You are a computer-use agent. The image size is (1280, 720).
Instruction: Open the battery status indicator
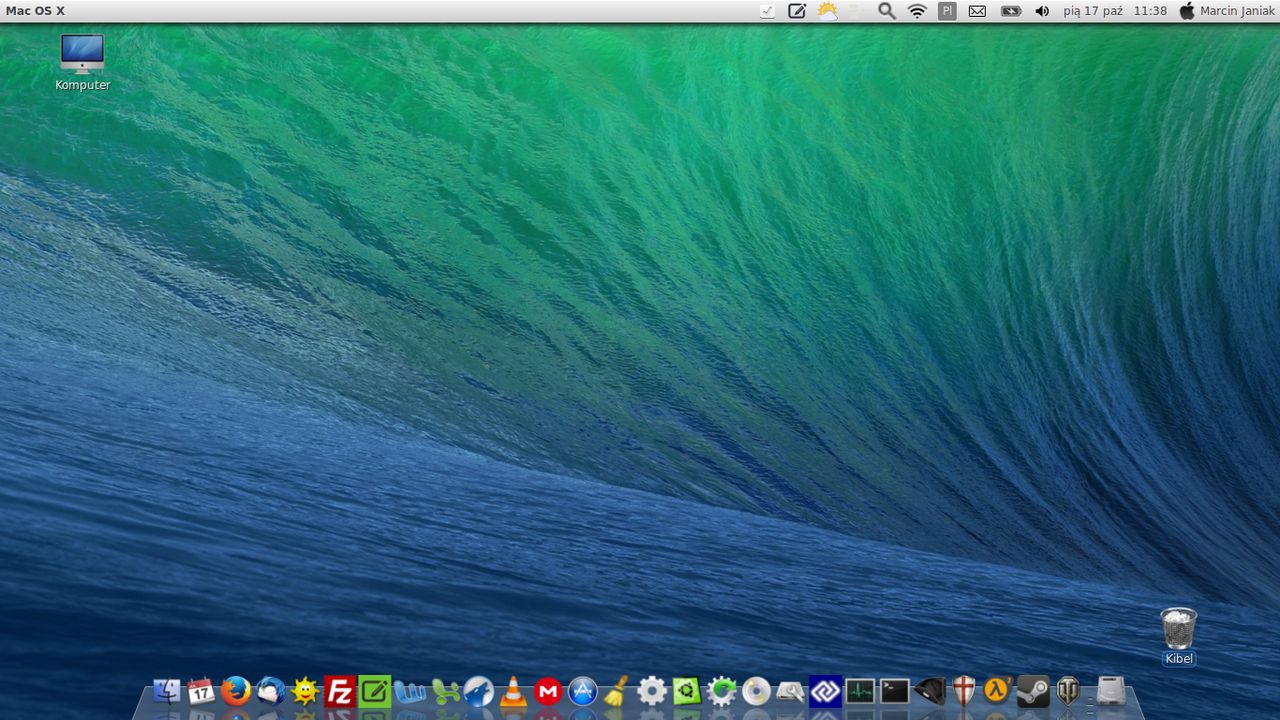coord(1011,11)
